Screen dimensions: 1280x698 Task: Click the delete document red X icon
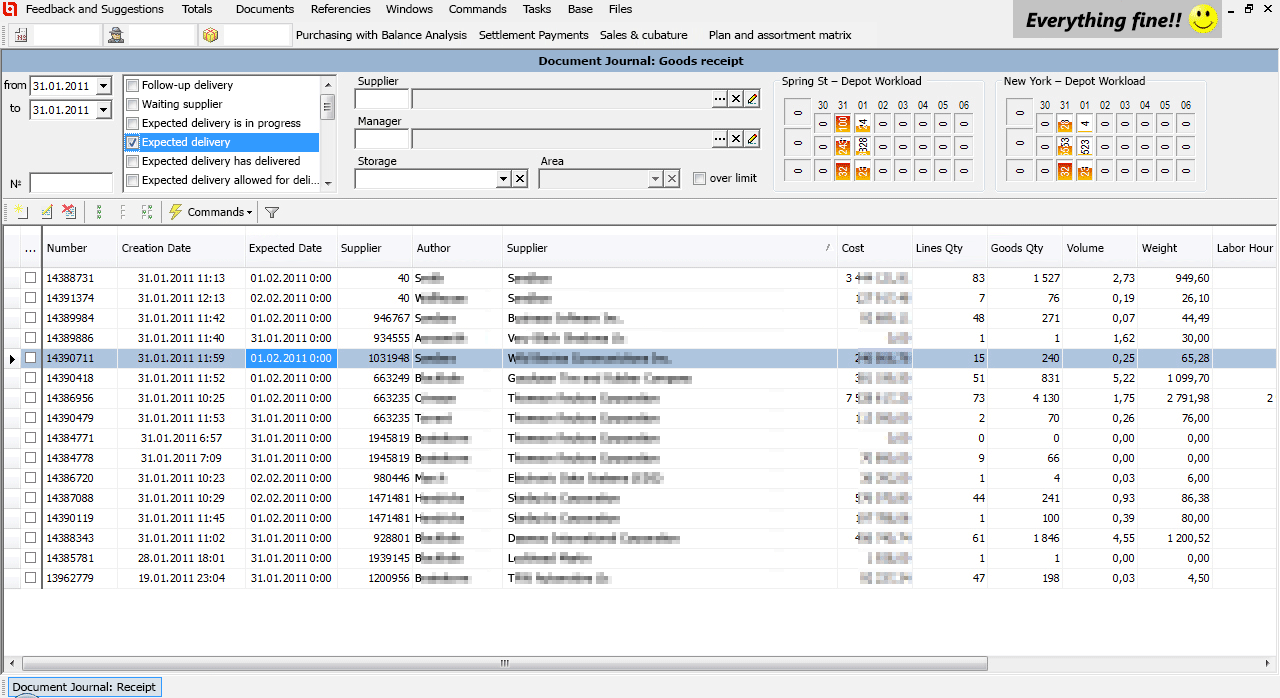click(x=69, y=212)
